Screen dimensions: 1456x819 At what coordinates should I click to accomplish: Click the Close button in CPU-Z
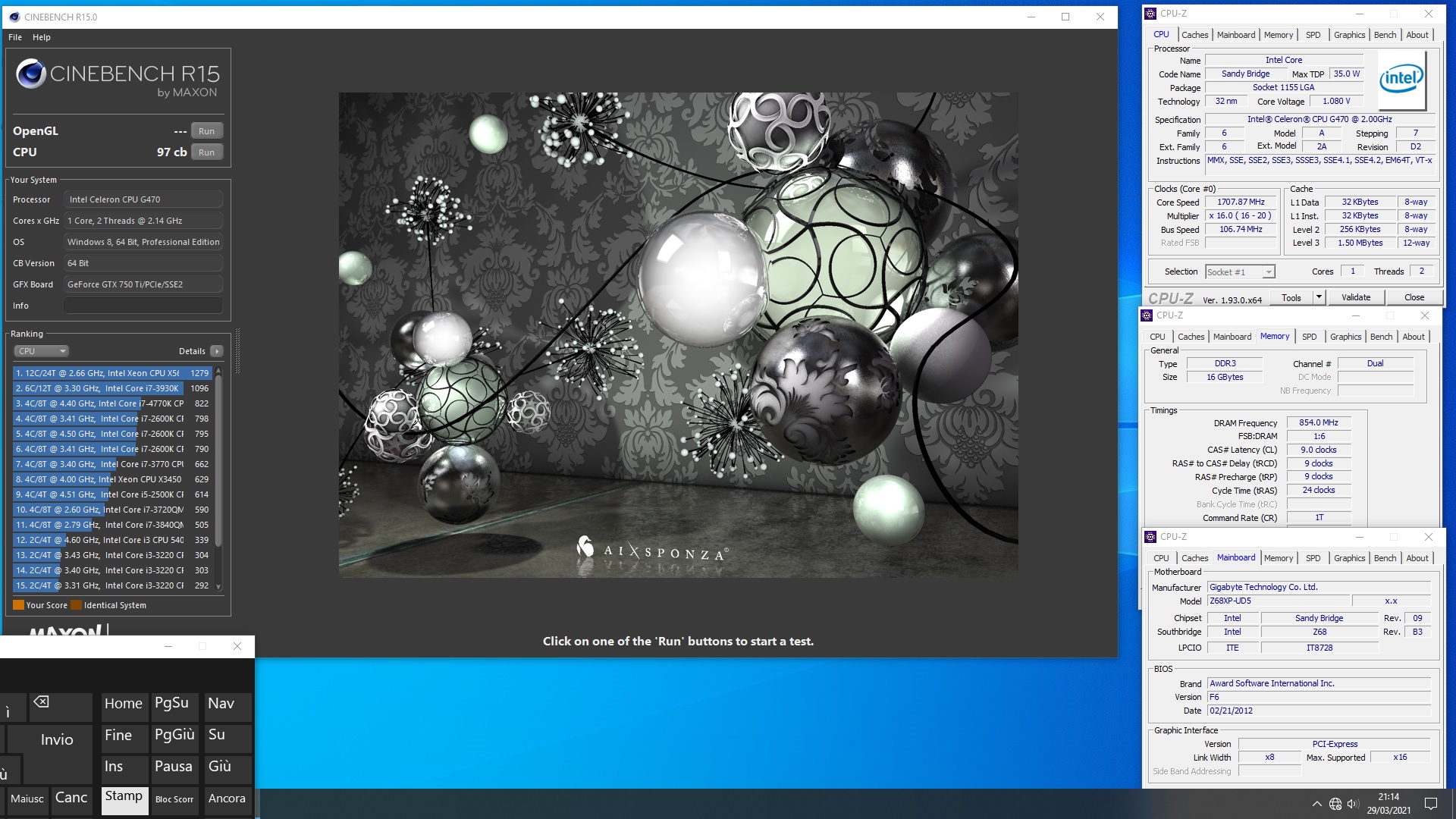pos(1414,298)
